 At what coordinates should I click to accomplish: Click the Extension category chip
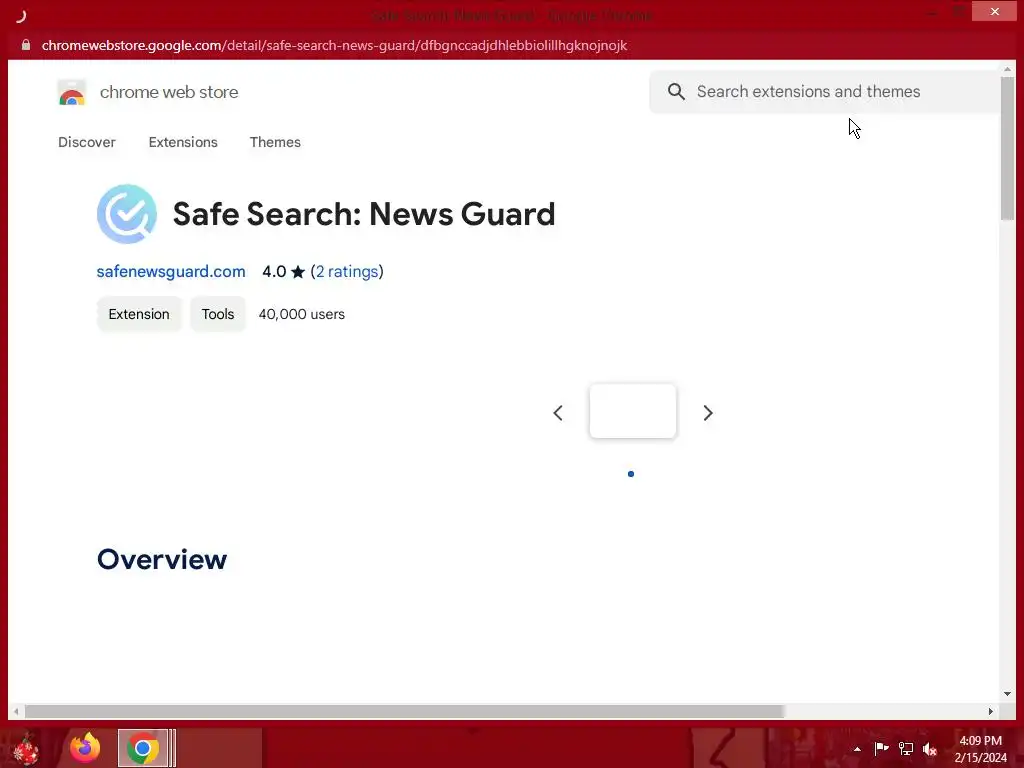click(x=139, y=314)
